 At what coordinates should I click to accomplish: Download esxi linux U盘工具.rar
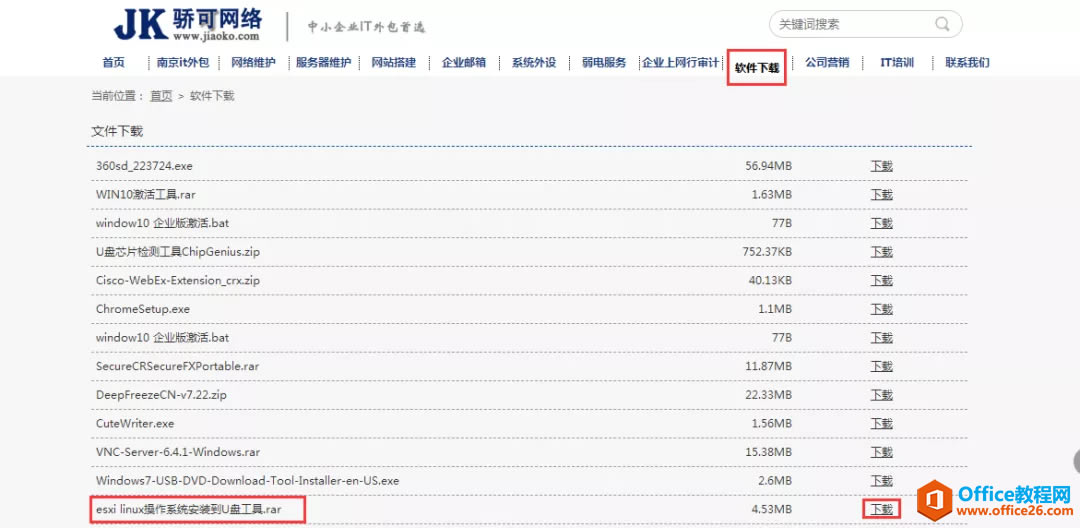click(882, 509)
